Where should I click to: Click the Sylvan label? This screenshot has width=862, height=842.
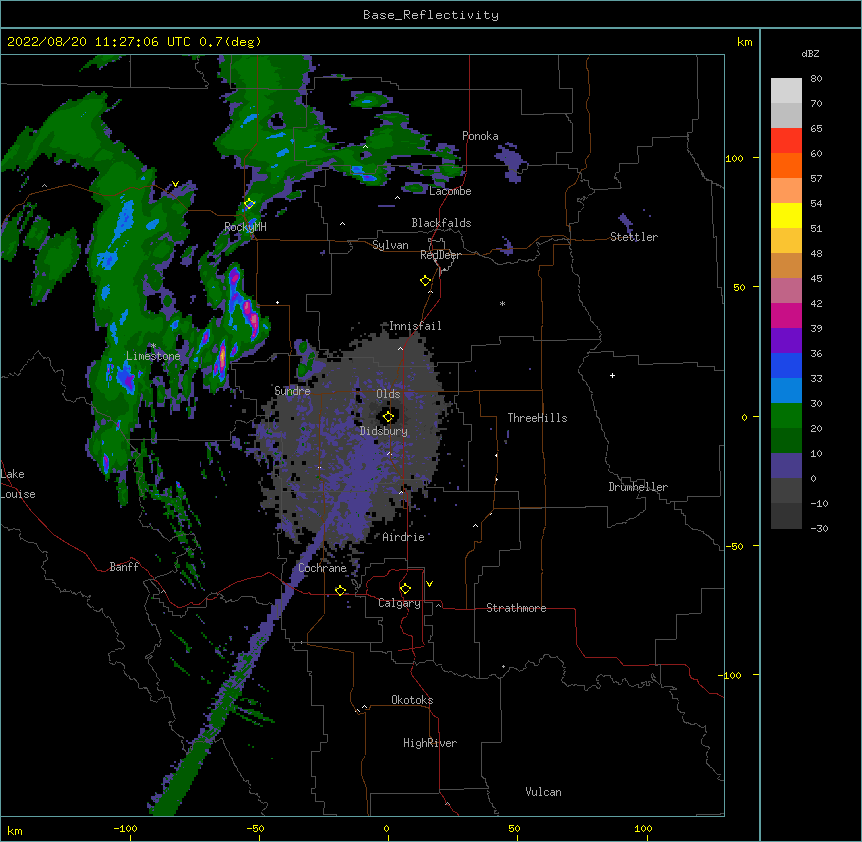coord(390,245)
